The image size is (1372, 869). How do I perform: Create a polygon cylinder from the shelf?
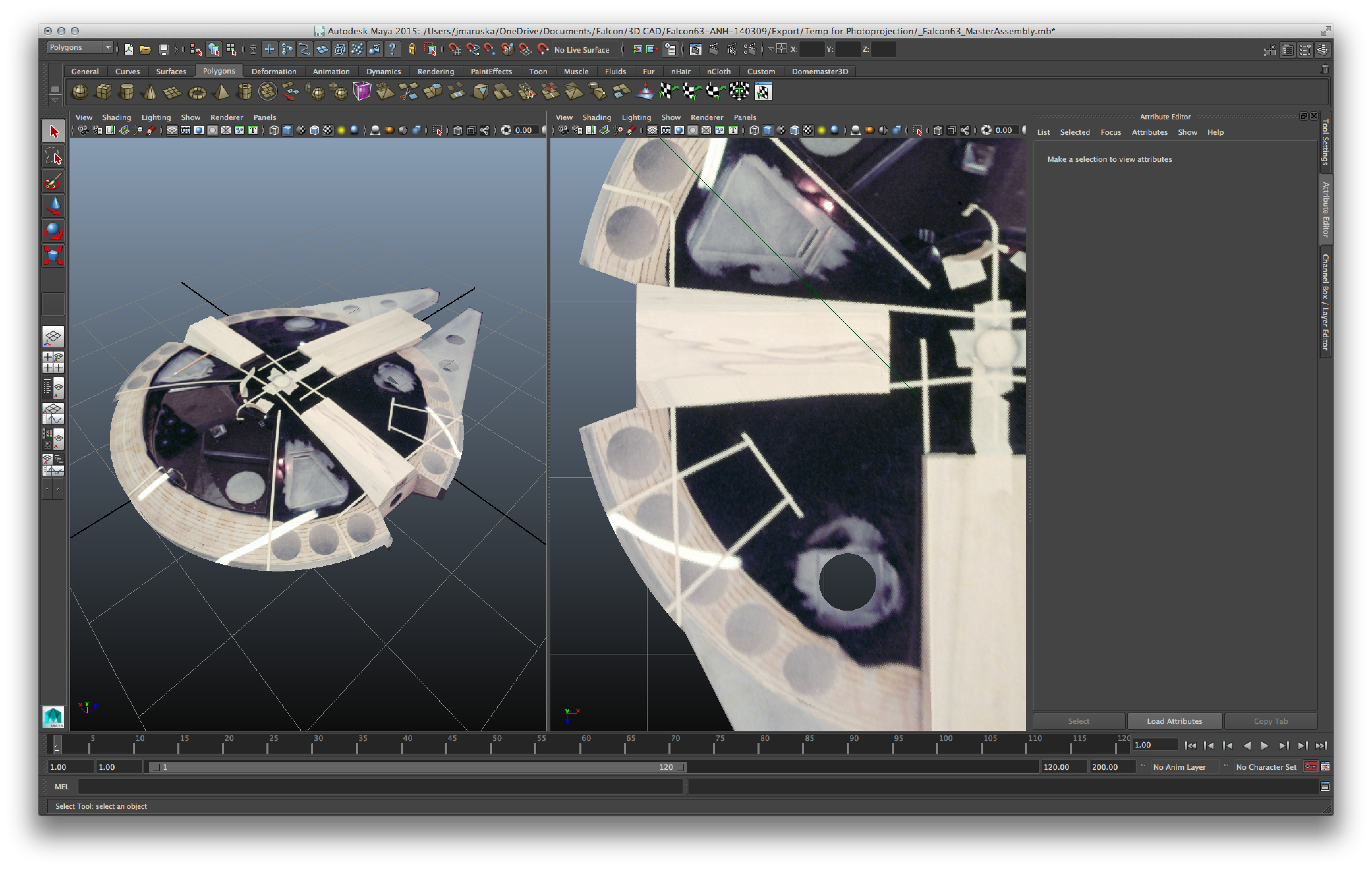click(x=126, y=91)
